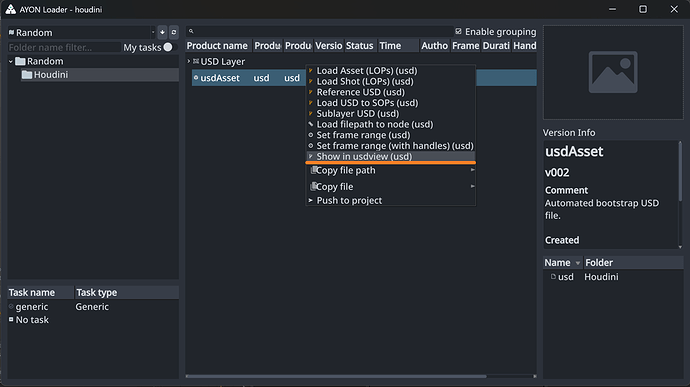690x387 pixels.
Task: Click the Houdini folder icon
Action: pyautogui.click(x=27, y=75)
